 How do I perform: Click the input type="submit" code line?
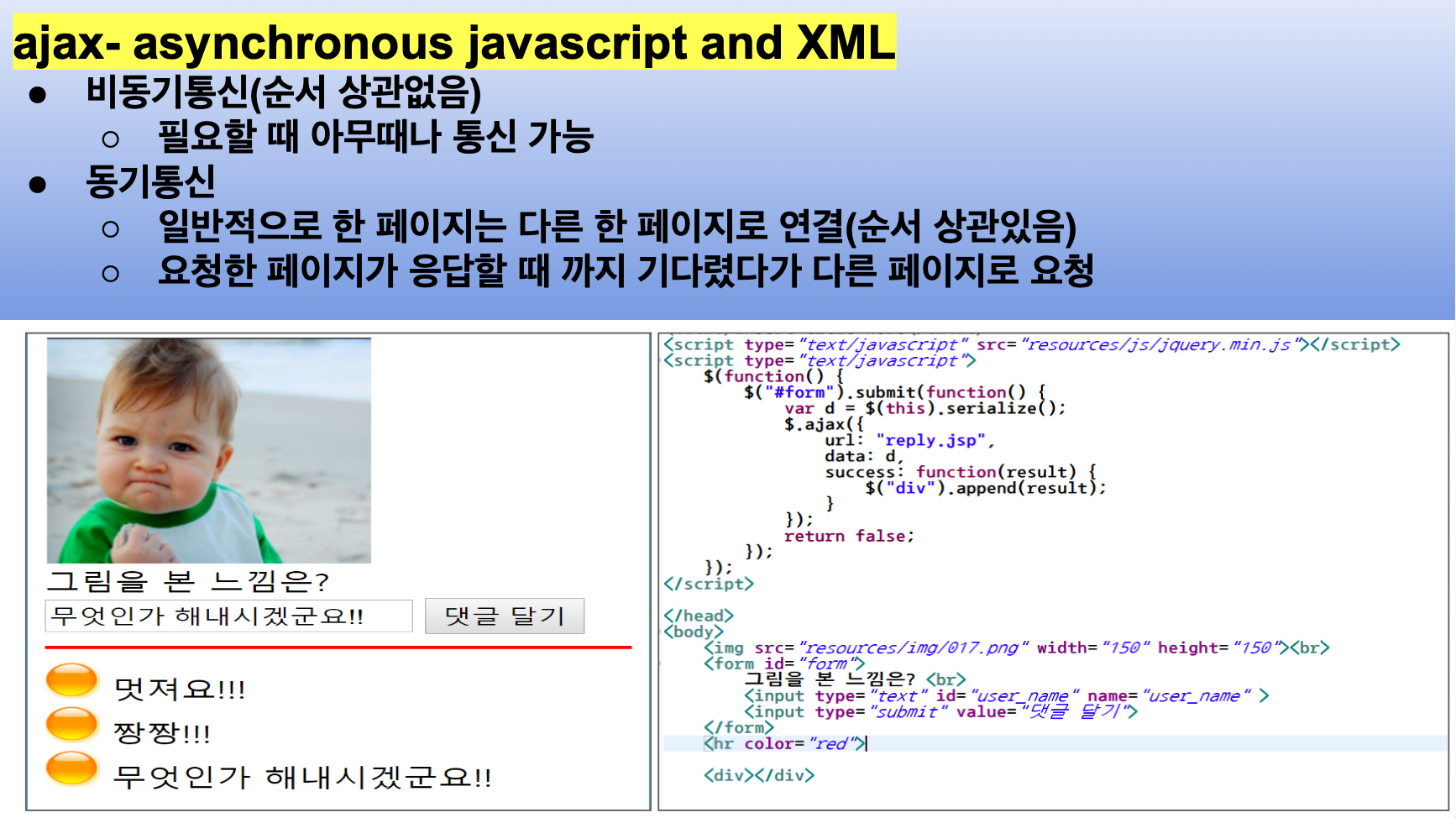[x=940, y=711]
